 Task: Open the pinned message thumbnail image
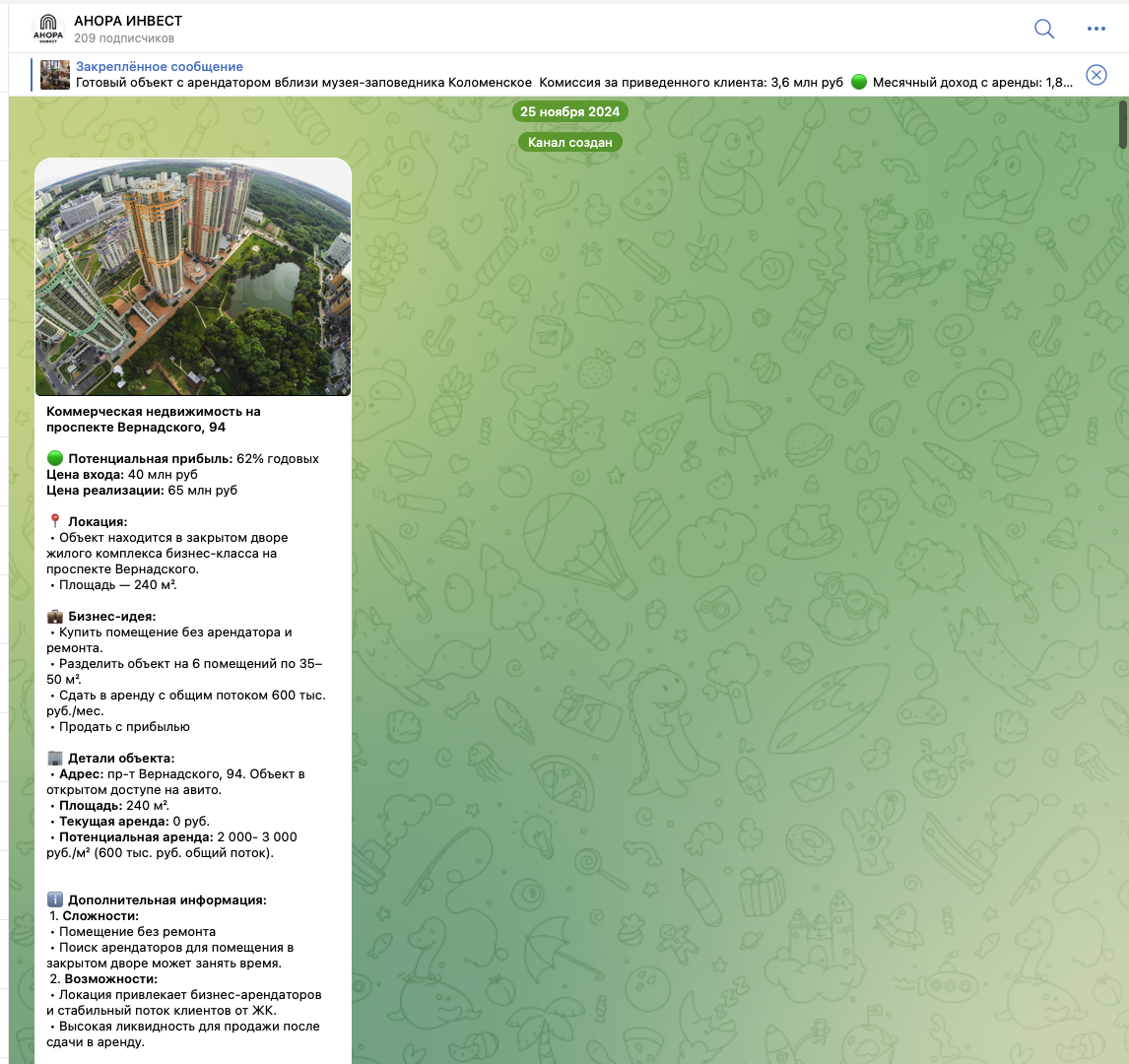55,75
